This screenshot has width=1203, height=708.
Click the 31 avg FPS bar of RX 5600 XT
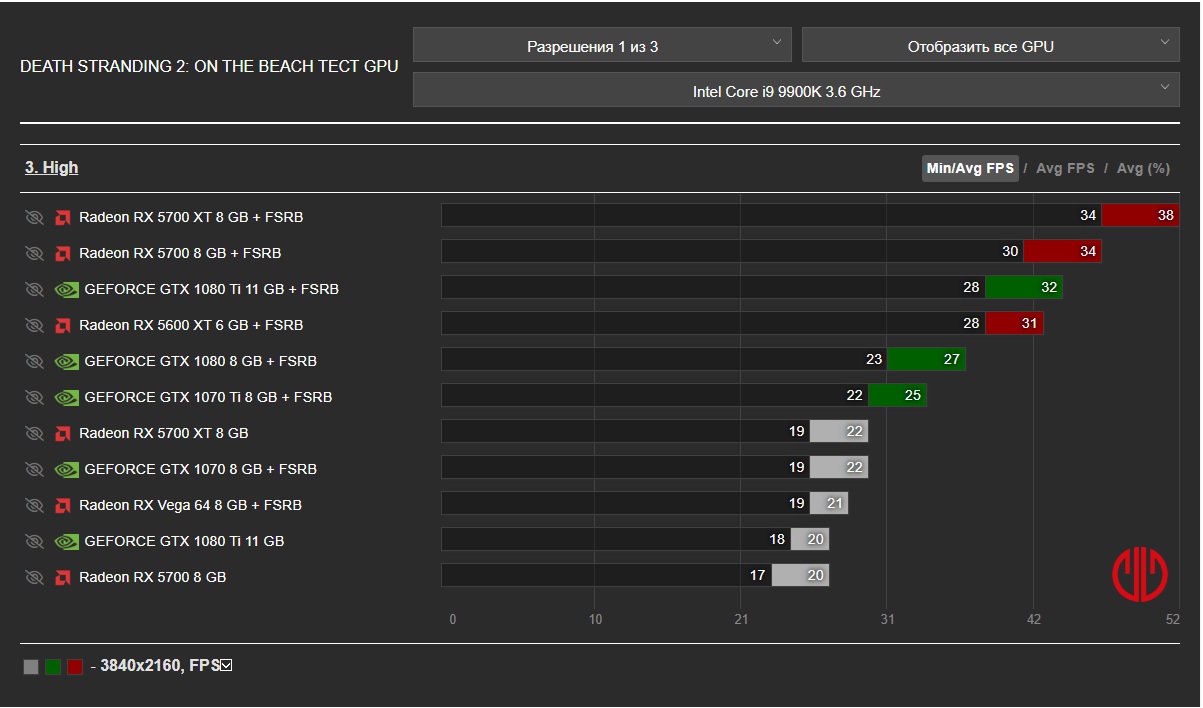(1014, 324)
